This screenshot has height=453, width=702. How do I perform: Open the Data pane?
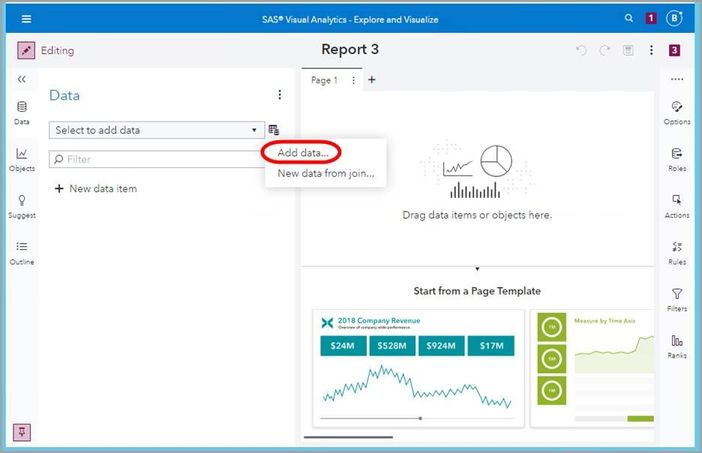pos(21,113)
